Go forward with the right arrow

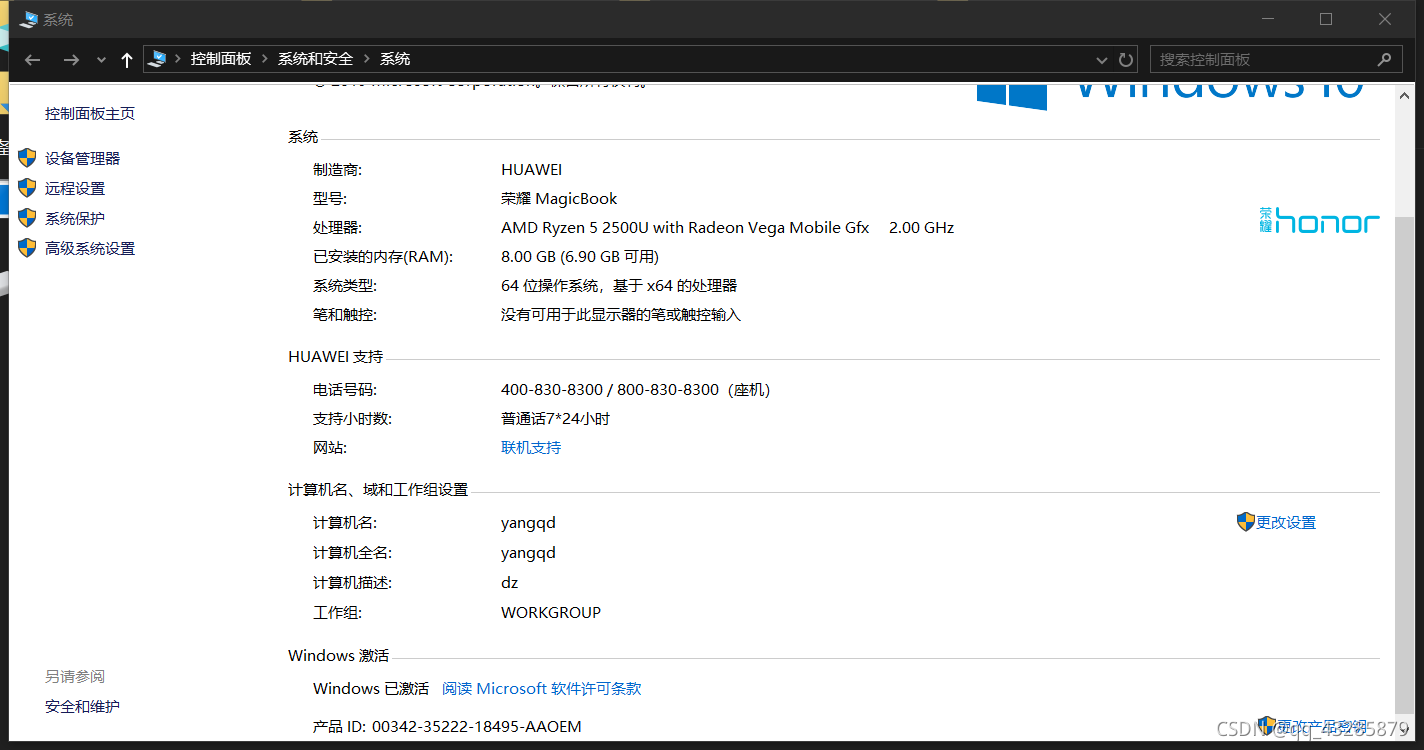pos(71,60)
